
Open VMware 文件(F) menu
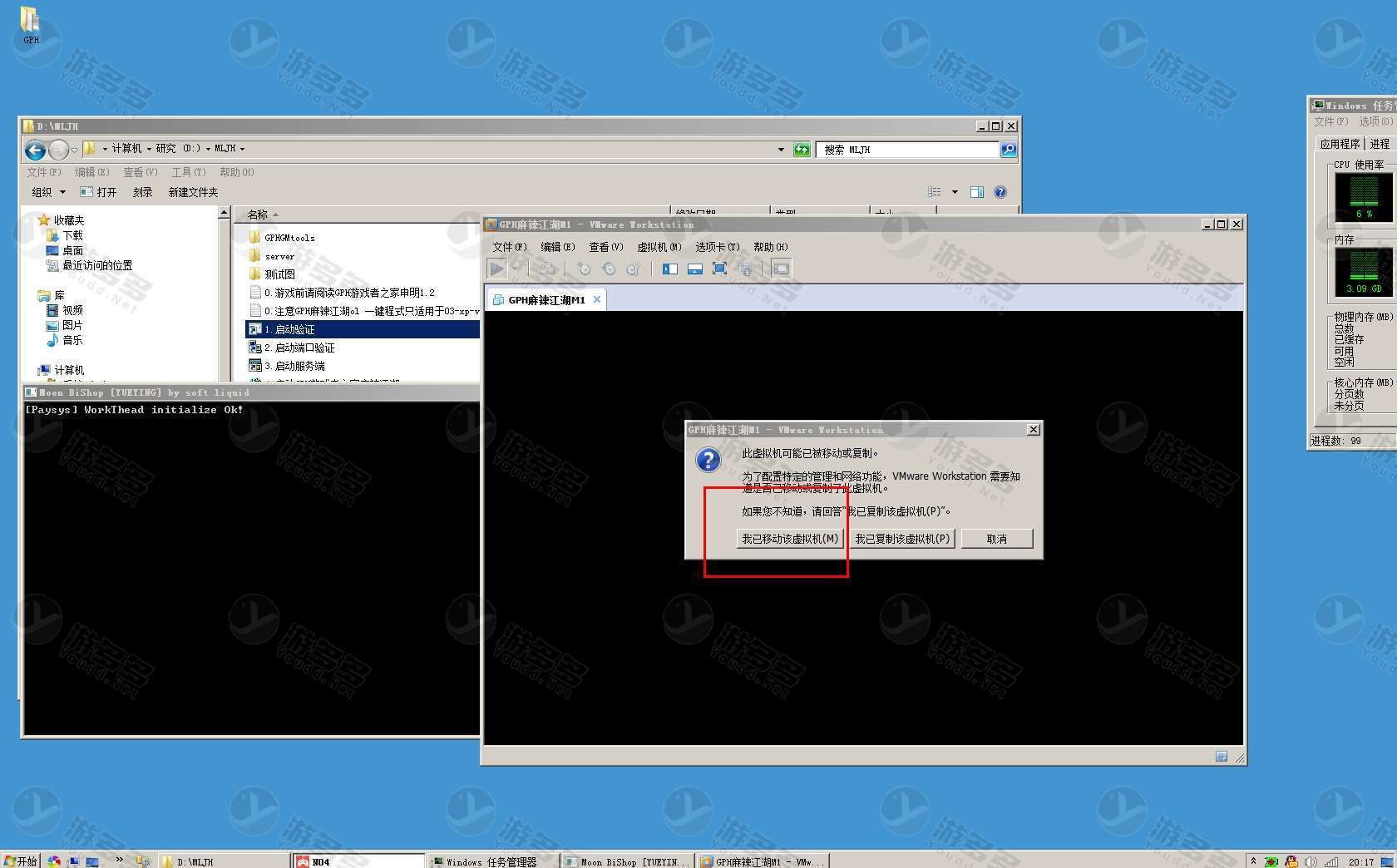pos(510,247)
